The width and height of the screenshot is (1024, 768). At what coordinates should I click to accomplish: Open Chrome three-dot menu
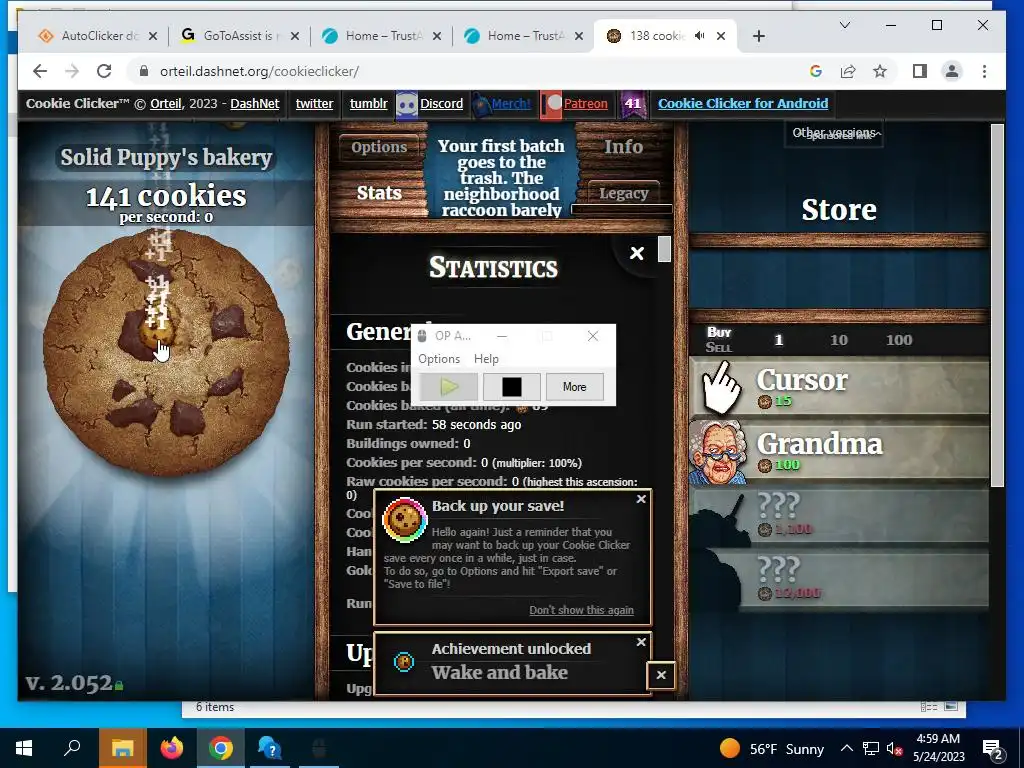[984, 71]
